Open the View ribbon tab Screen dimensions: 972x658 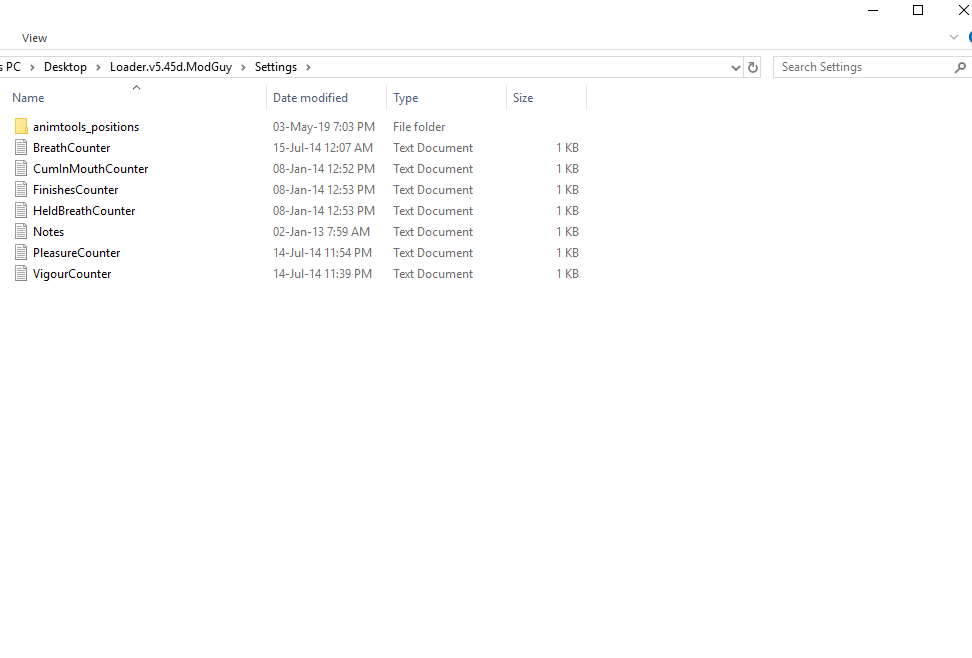[34, 38]
